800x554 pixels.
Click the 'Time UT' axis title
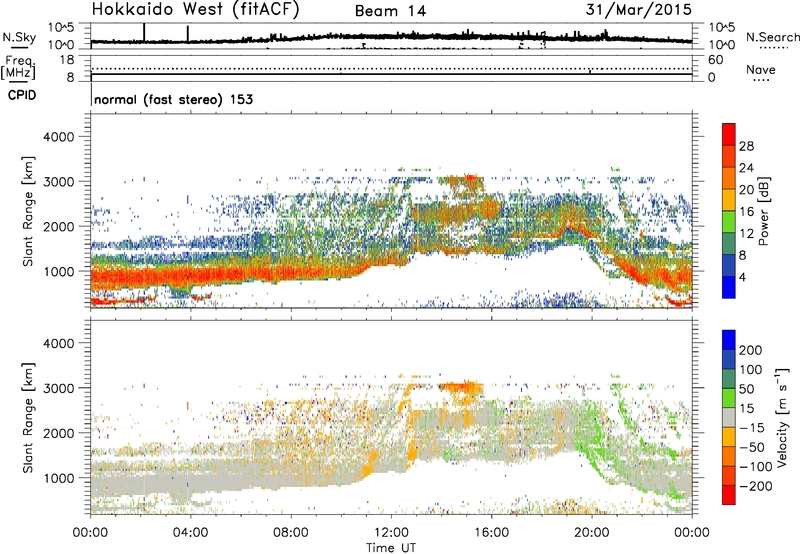click(x=391, y=547)
